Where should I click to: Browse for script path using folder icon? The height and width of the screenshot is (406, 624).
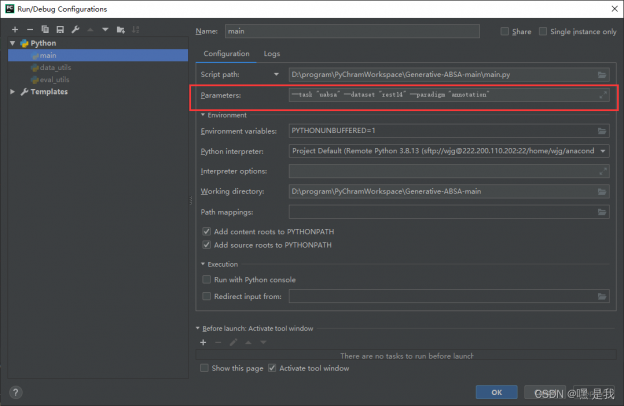(601, 75)
